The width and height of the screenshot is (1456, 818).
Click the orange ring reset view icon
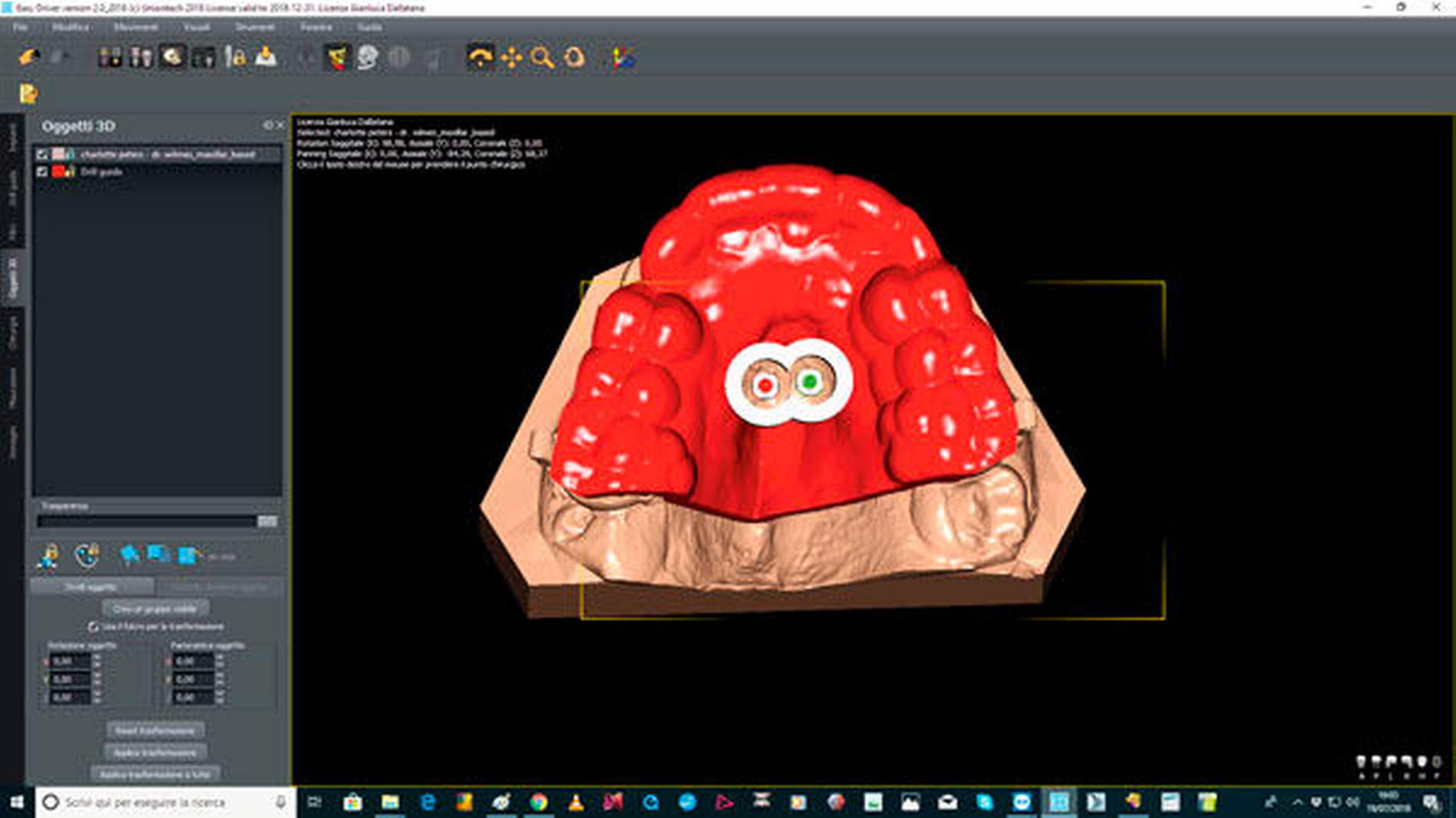point(574,57)
